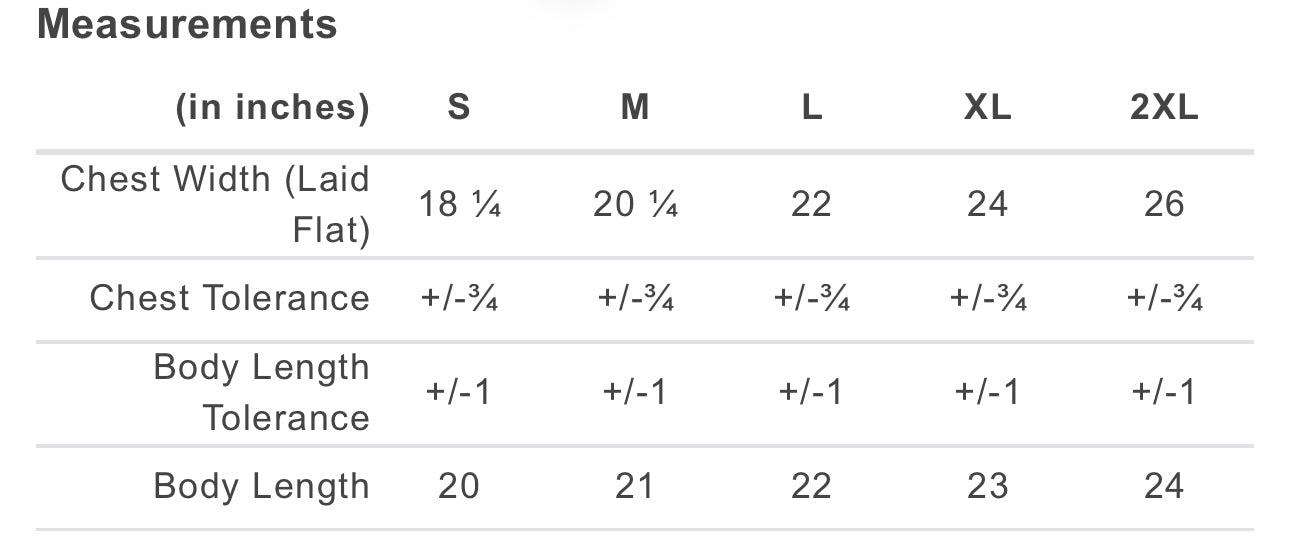Click the 18 ¼ chest width value
Viewport: 1290px width, 555px height.
(459, 205)
